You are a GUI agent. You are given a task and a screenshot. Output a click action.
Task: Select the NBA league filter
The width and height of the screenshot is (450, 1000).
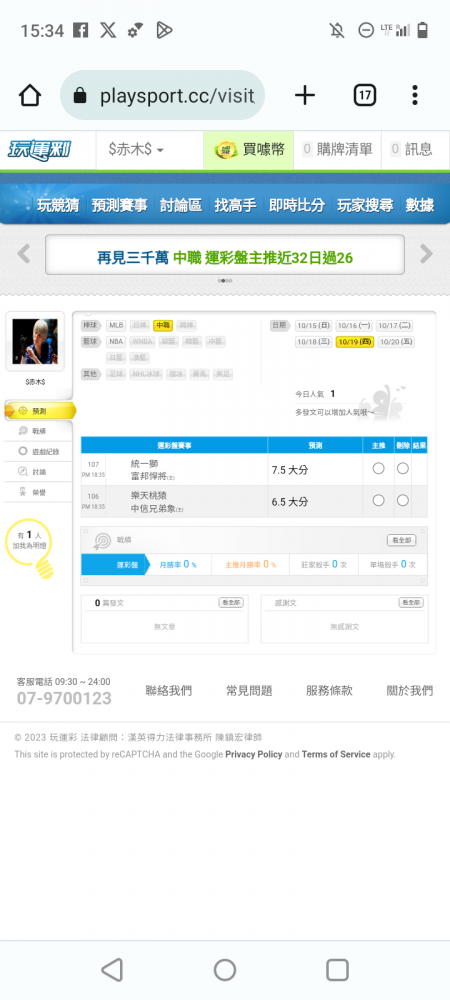pyautogui.click(x=116, y=341)
